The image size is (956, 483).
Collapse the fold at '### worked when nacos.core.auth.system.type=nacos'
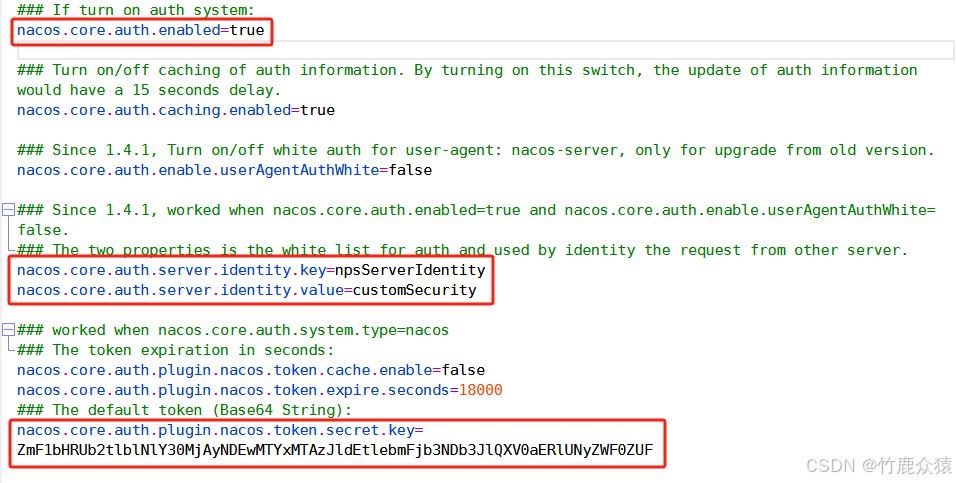pyautogui.click(x=8, y=330)
